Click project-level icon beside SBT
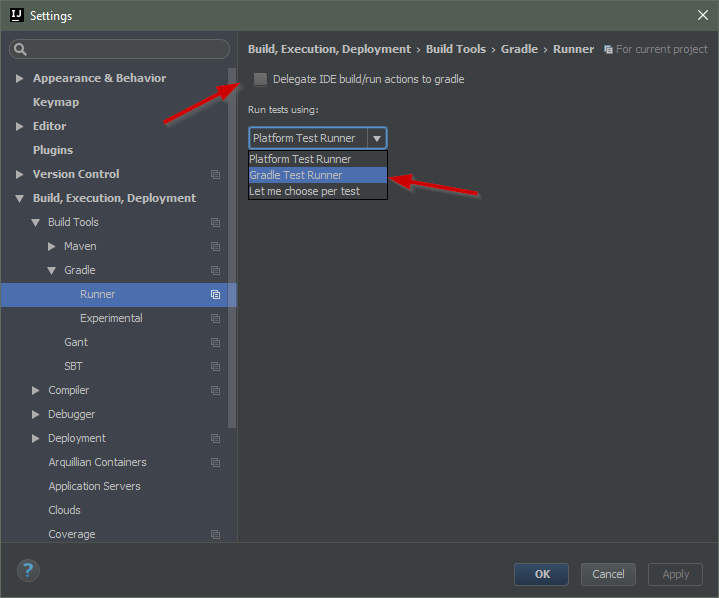719x598 pixels. click(216, 366)
